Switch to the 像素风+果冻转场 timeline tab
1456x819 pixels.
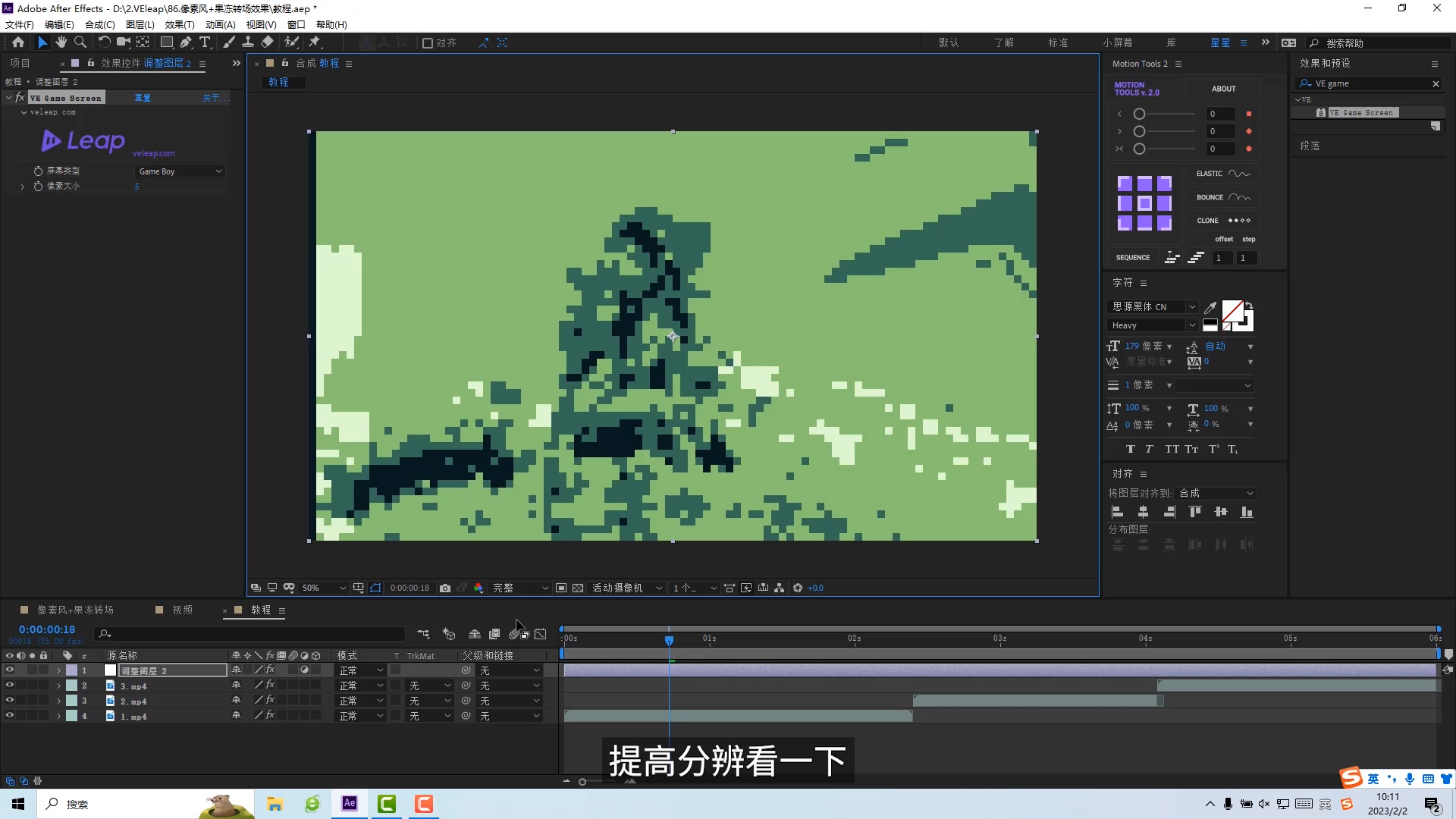(75, 610)
